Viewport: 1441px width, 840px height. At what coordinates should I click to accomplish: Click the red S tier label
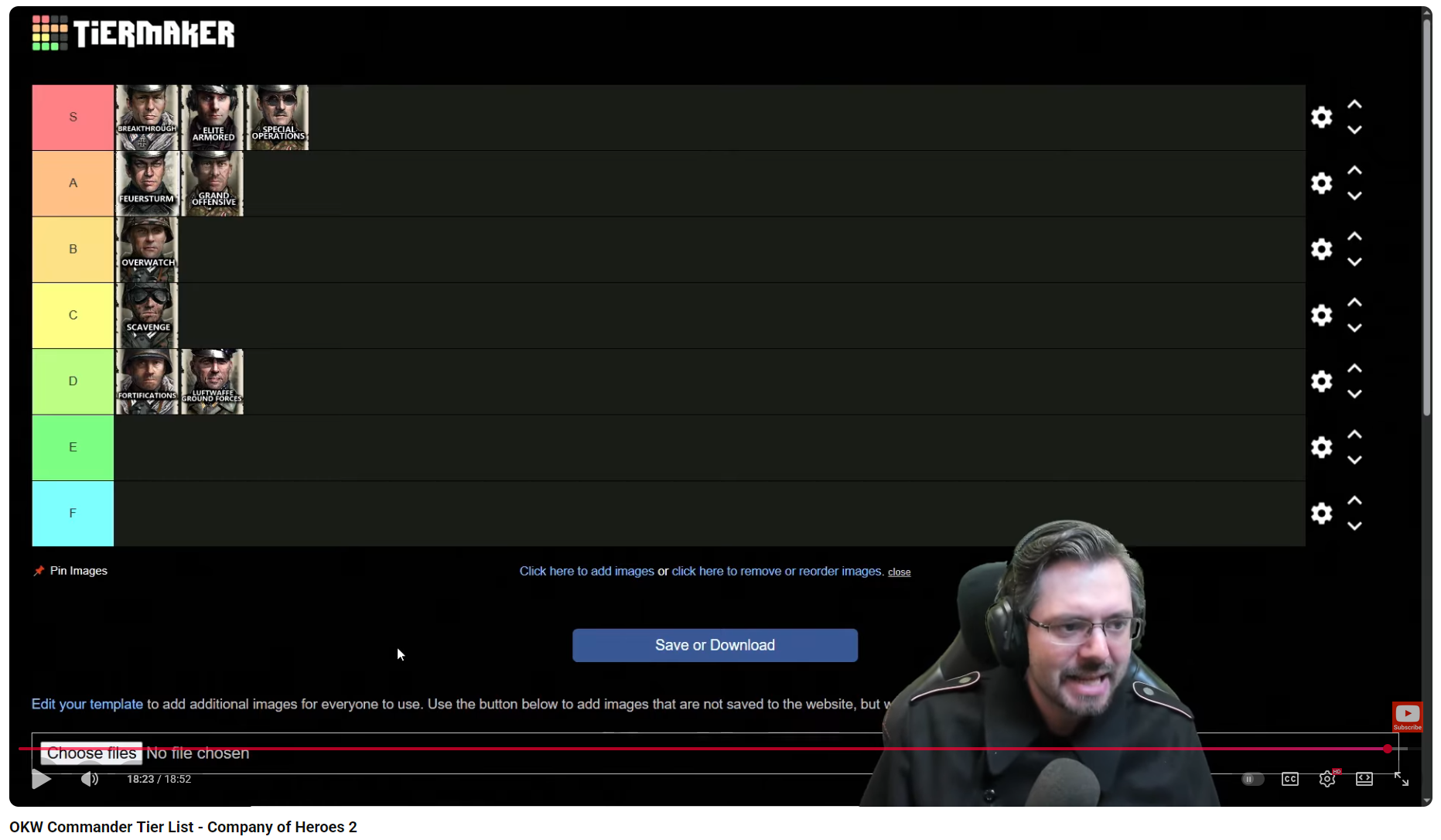(73, 118)
